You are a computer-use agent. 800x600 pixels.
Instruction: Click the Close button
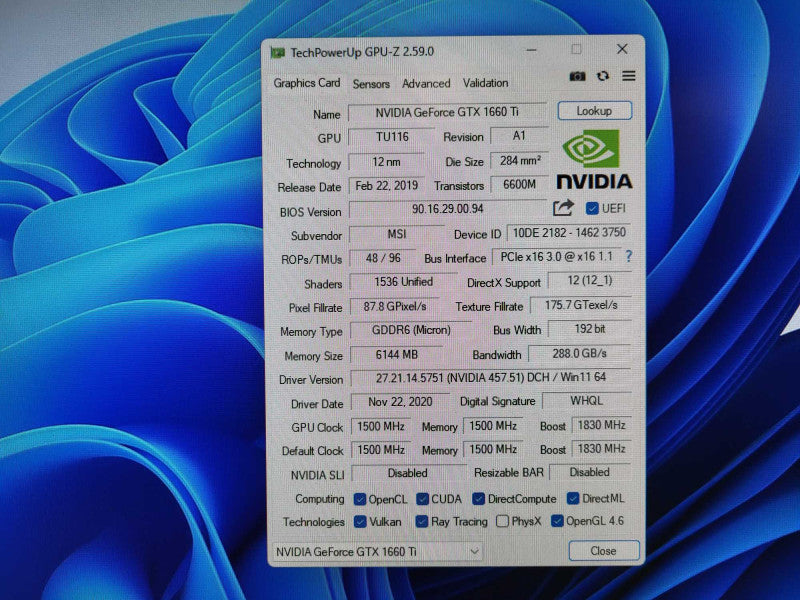[604, 551]
